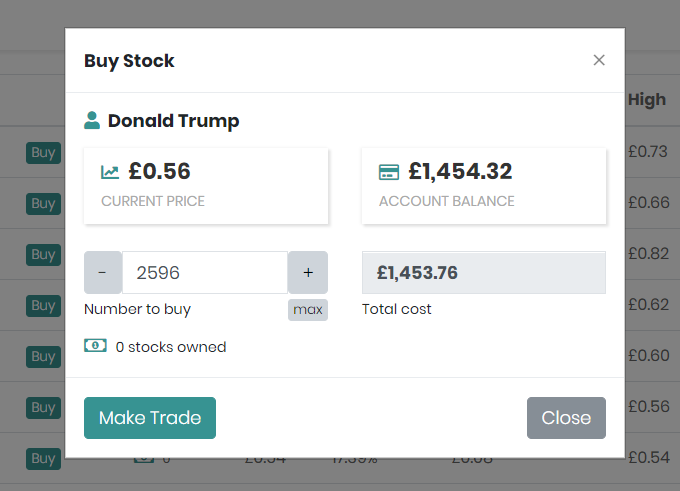Click the High column header

pyautogui.click(x=647, y=100)
